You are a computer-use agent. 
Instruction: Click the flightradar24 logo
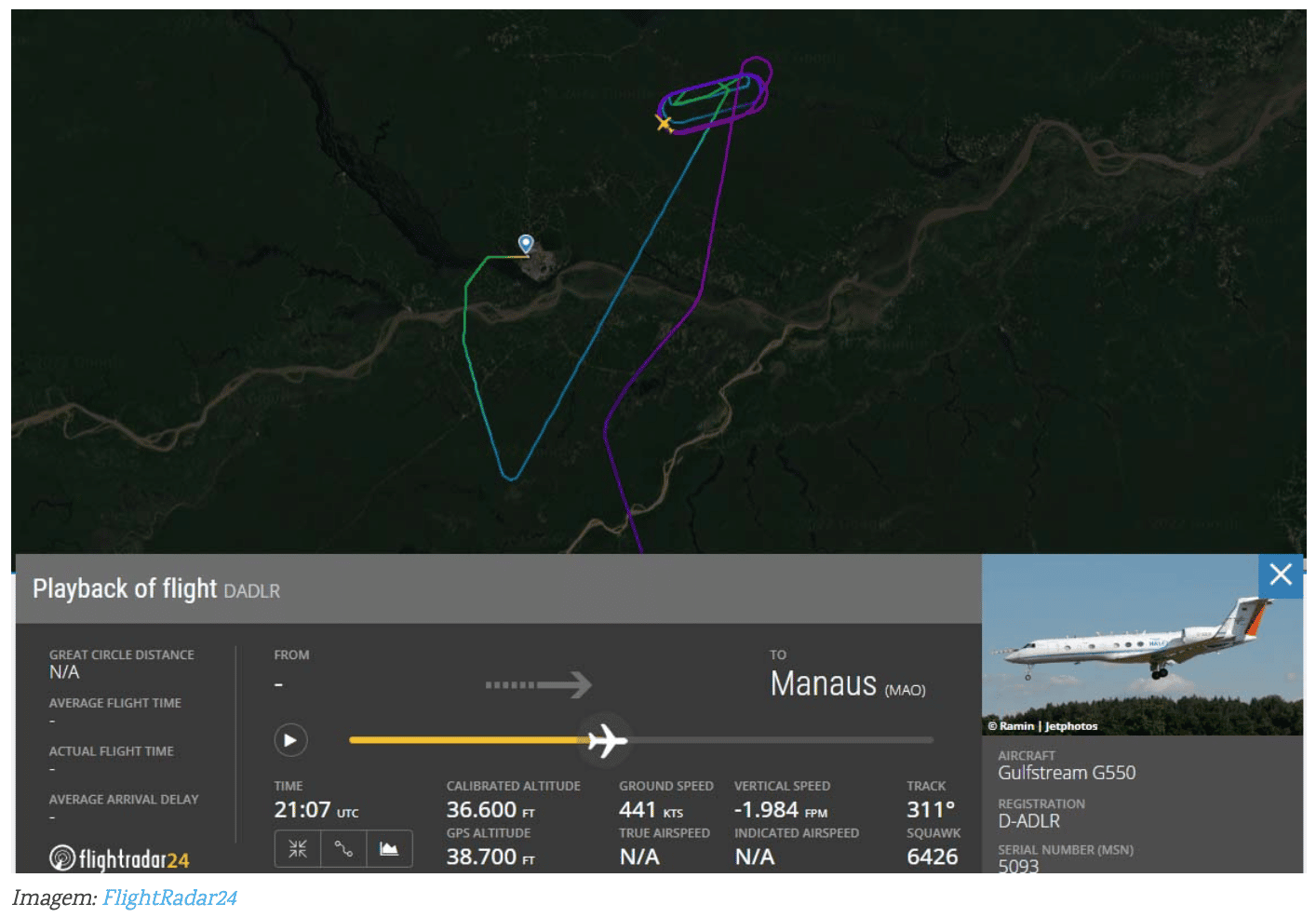(x=119, y=858)
